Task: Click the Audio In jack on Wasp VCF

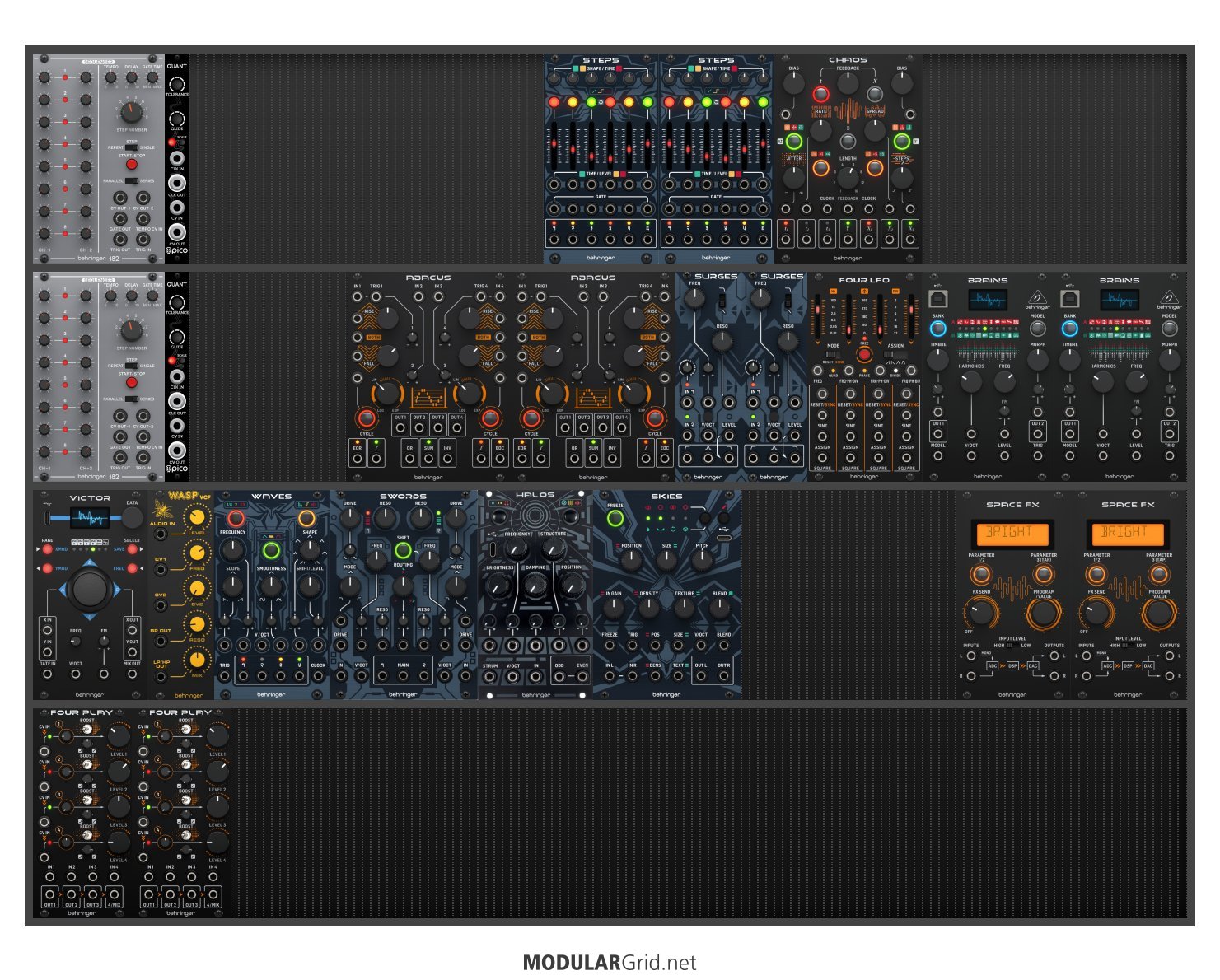Action: (x=161, y=534)
